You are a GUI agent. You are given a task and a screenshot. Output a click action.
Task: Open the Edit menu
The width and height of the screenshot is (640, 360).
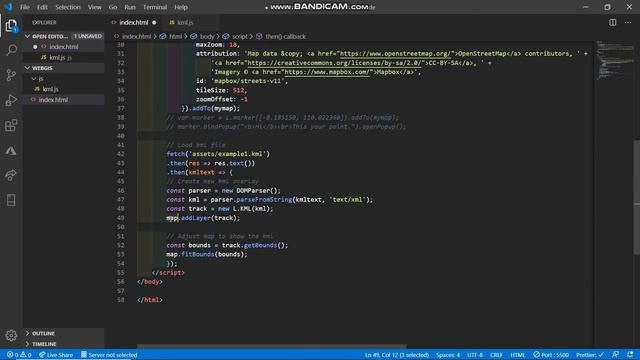42,7
